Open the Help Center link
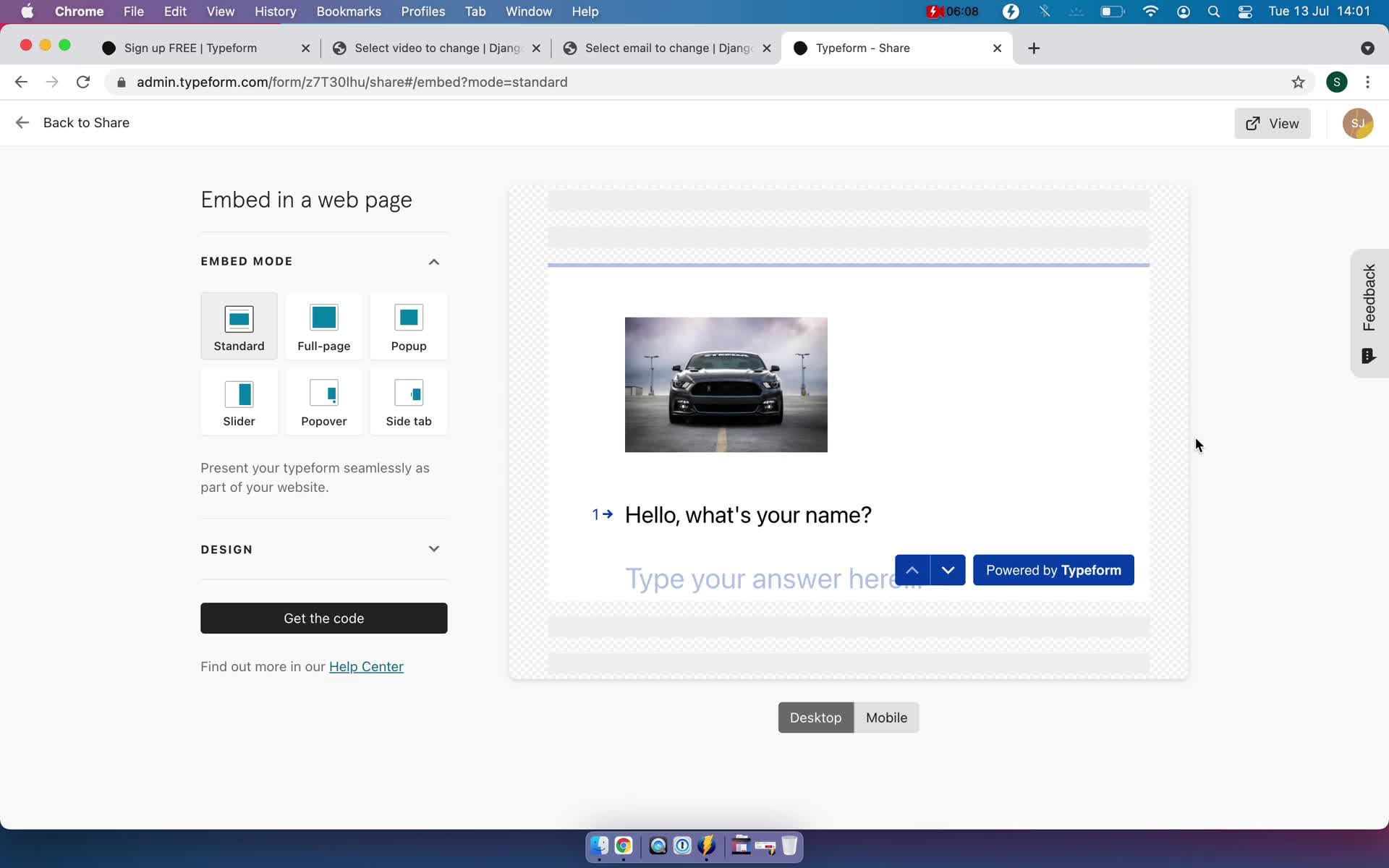 [x=366, y=666]
